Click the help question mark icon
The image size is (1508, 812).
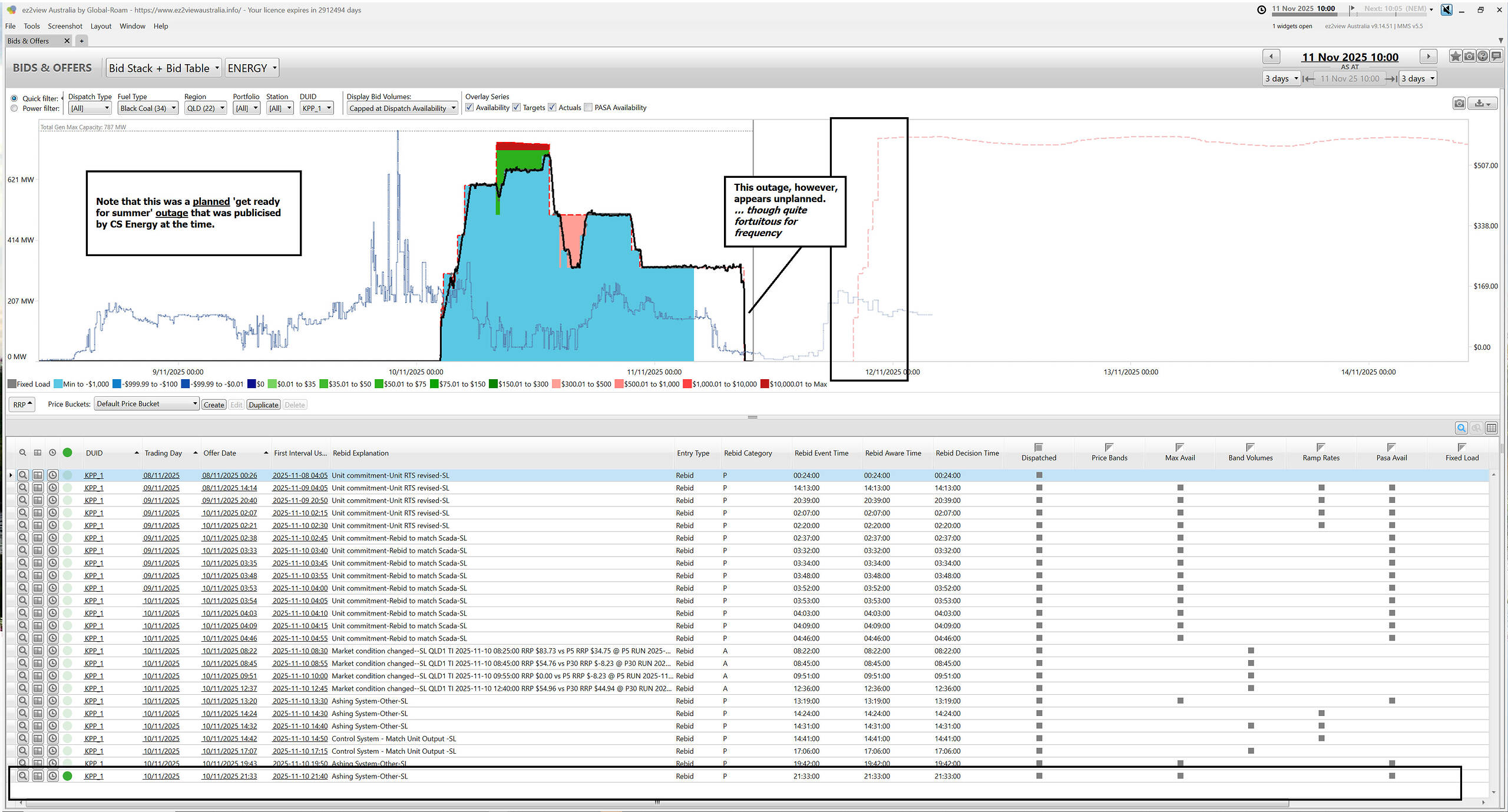point(1483,57)
